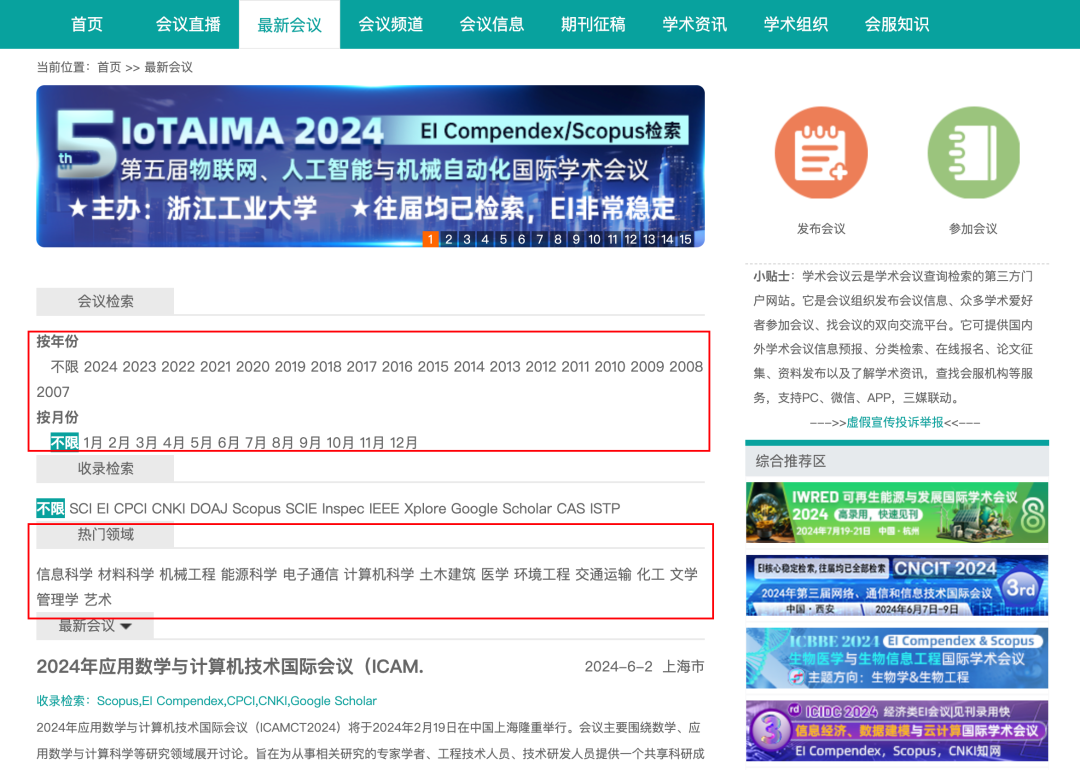Image resolution: width=1080 pixels, height=770 pixels.
Task: Open the IoTAIMA 2024 banner image
Action: pyautogui.click(x=371, y=166)
